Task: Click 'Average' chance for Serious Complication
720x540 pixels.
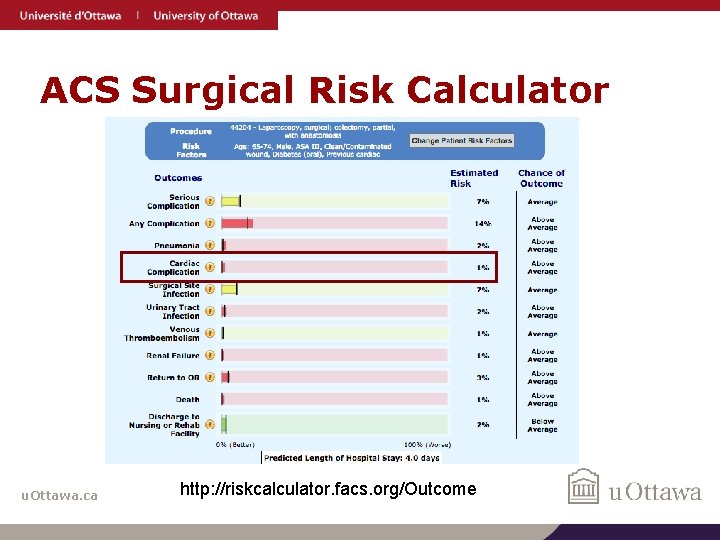Action: [542, 202]
